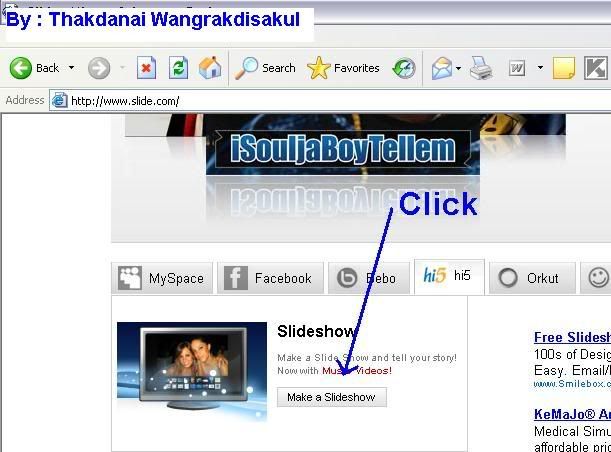The width and height of the screenshot is (611, 452).
Task: Expand the Back button history dropdown
Action: (x=71, y=68)
